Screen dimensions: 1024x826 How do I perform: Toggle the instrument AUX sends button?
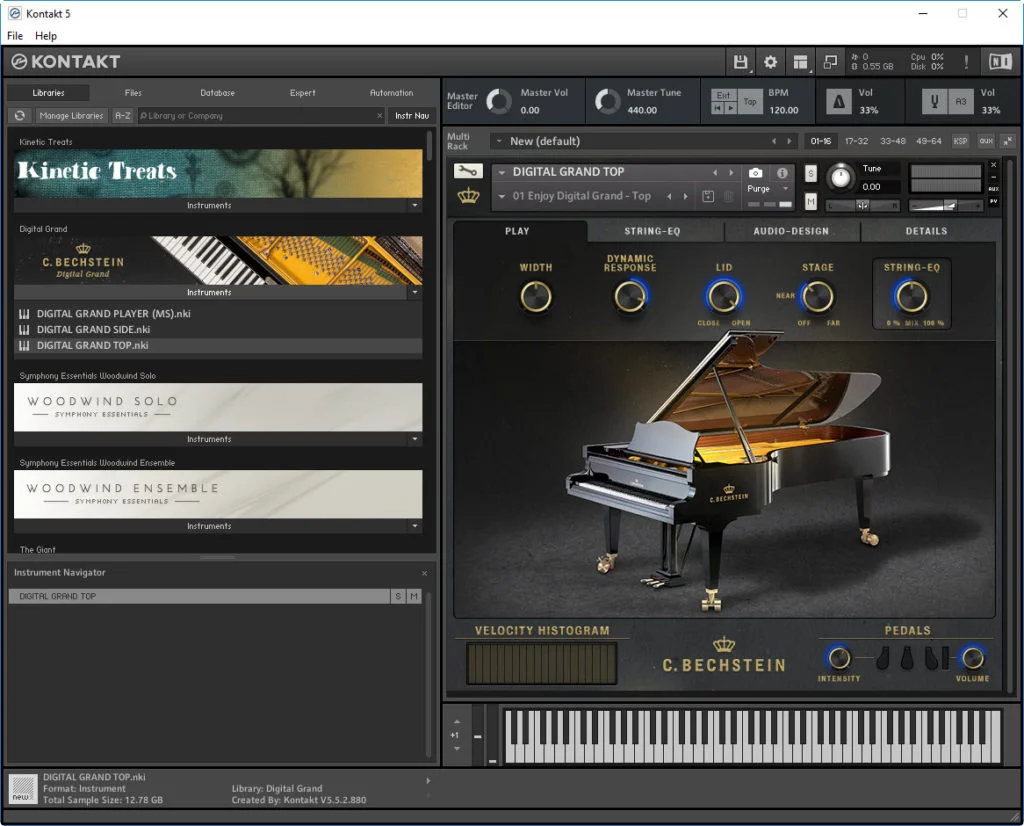pos(993,189)
